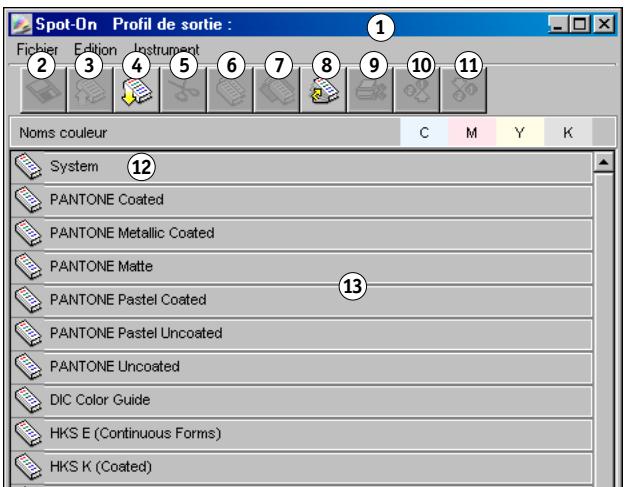Click the cyan C column header
The width and height of the screenshot is (626, 487).
[424, 132]
